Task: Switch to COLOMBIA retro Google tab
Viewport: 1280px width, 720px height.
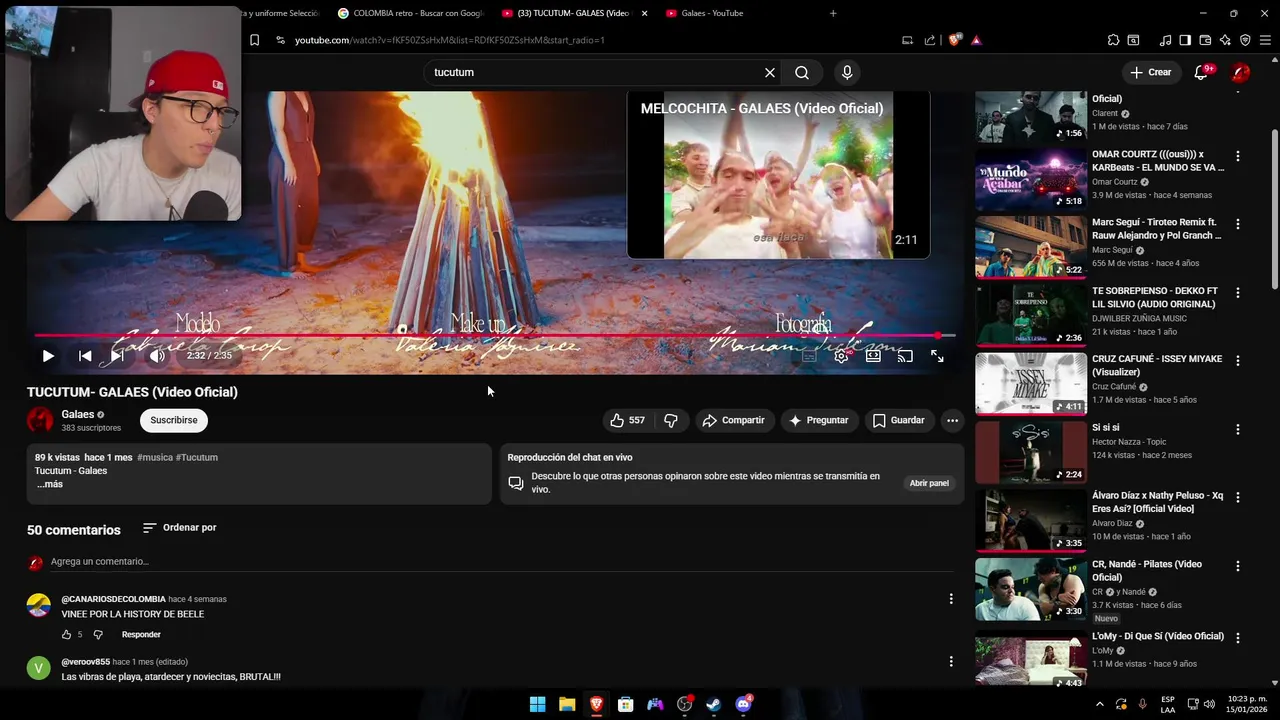Action: click(410, 13)
